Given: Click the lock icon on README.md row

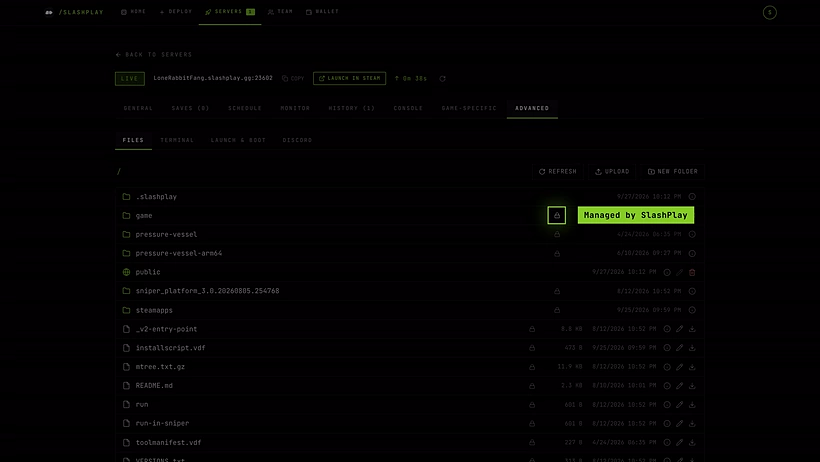Looking at the screenshot, I should [532, 386].
